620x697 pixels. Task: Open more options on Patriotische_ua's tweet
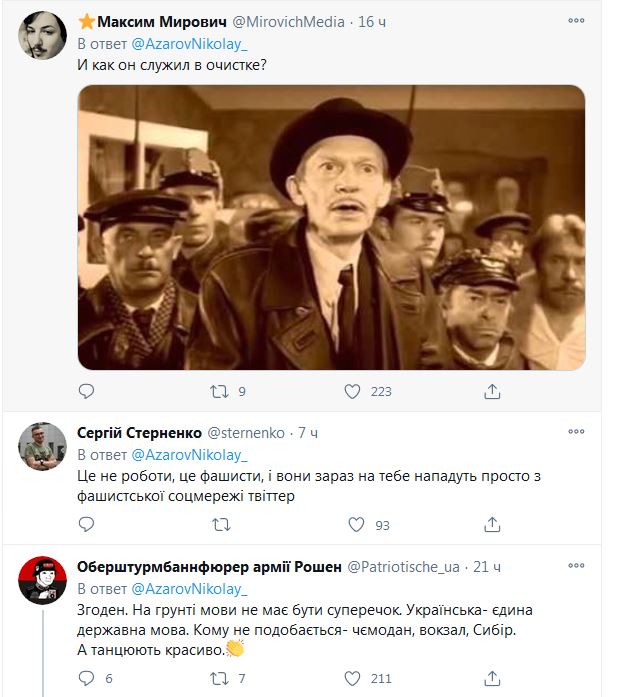tap(576, 566)
